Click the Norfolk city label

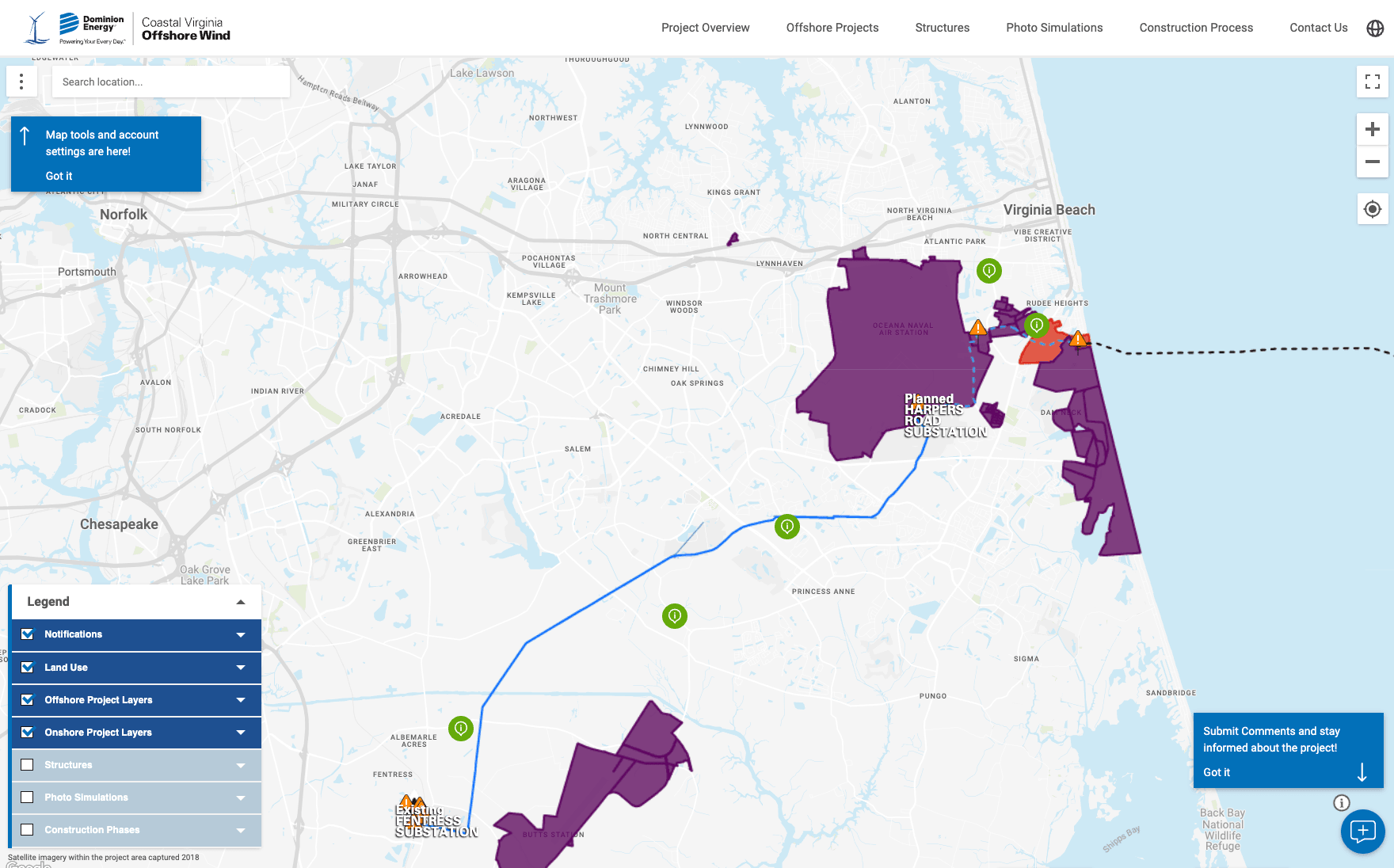tap(124, 215)
